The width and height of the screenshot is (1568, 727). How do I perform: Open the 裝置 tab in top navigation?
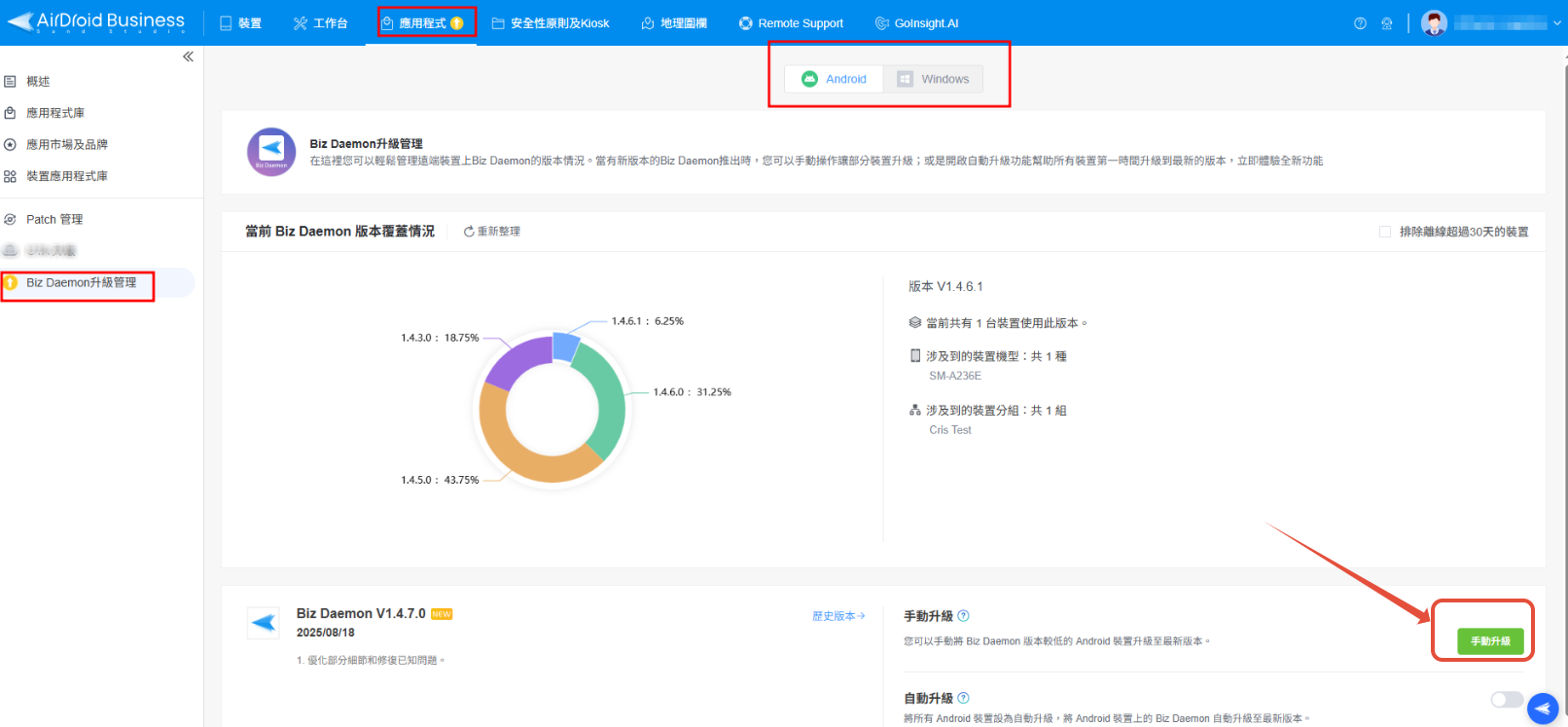pyautogui.click(x=240, y=23)
